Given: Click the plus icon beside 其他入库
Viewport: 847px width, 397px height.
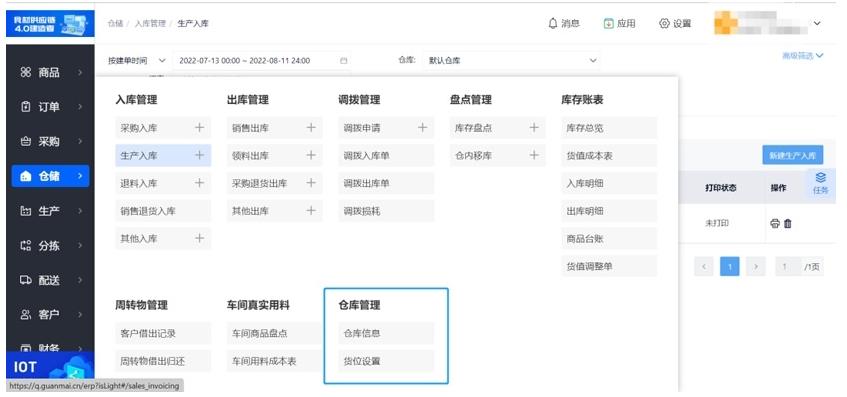Looking at the screenshot, I should pyautogui.click(x=199, y=238).
